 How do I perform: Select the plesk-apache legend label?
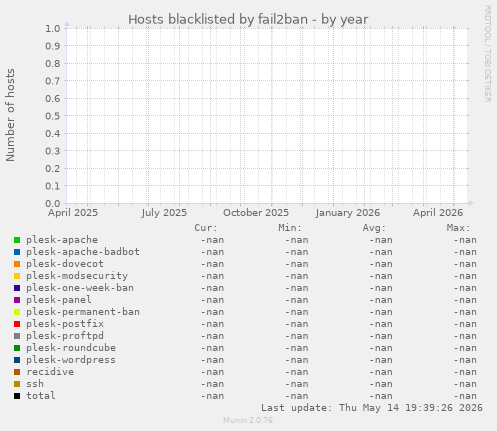62,240
